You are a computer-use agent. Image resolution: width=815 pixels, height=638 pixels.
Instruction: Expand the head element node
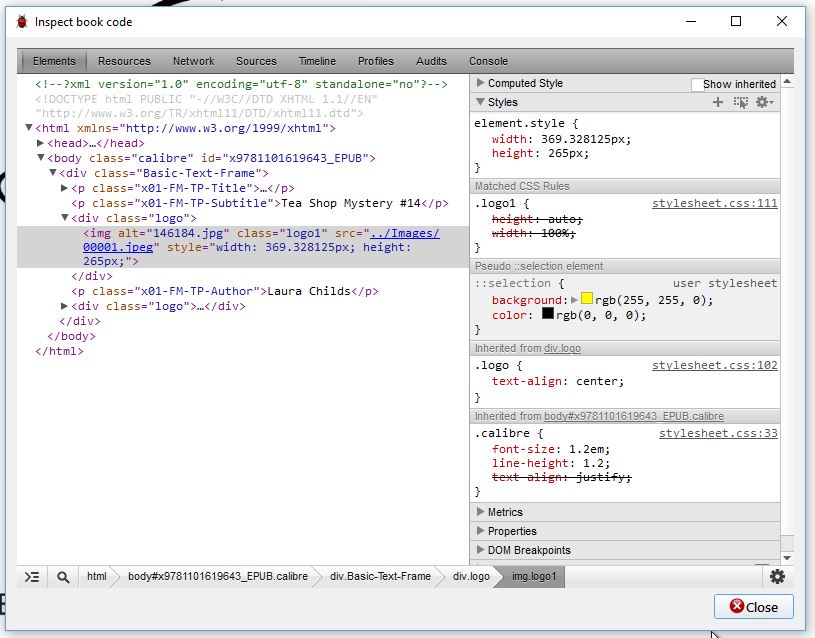(x=40, y=143)
